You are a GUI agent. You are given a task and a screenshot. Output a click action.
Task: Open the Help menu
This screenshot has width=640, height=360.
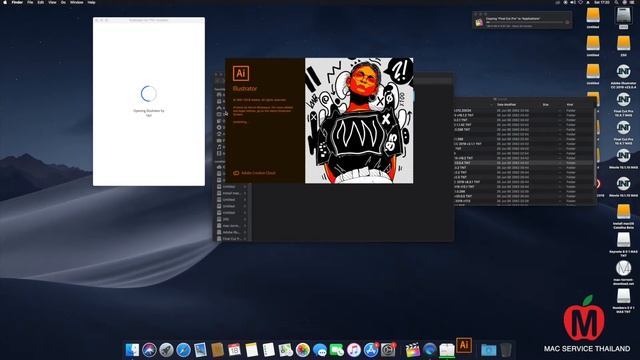(x=91, y=2)
